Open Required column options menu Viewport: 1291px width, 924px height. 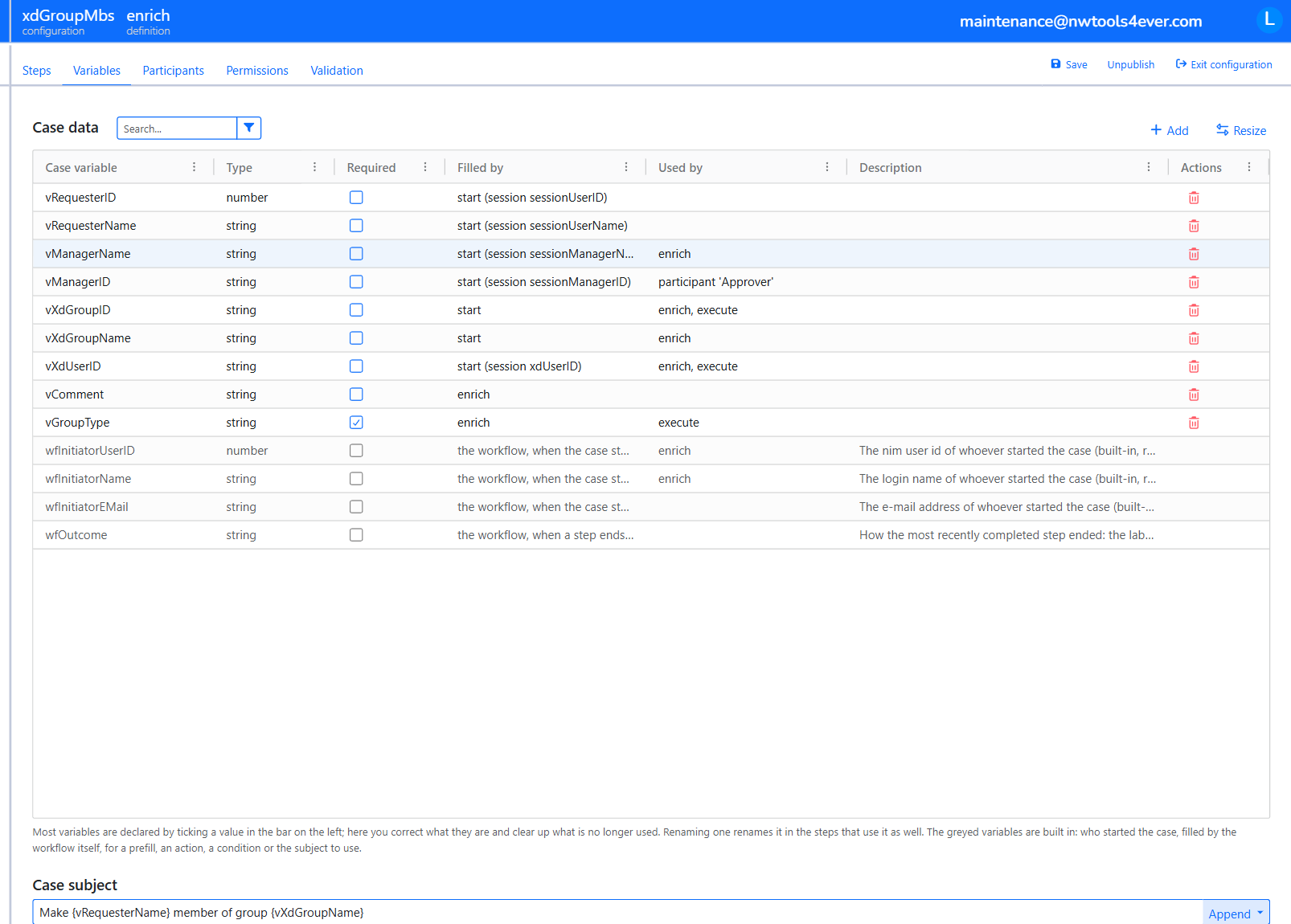coord(425,167)
